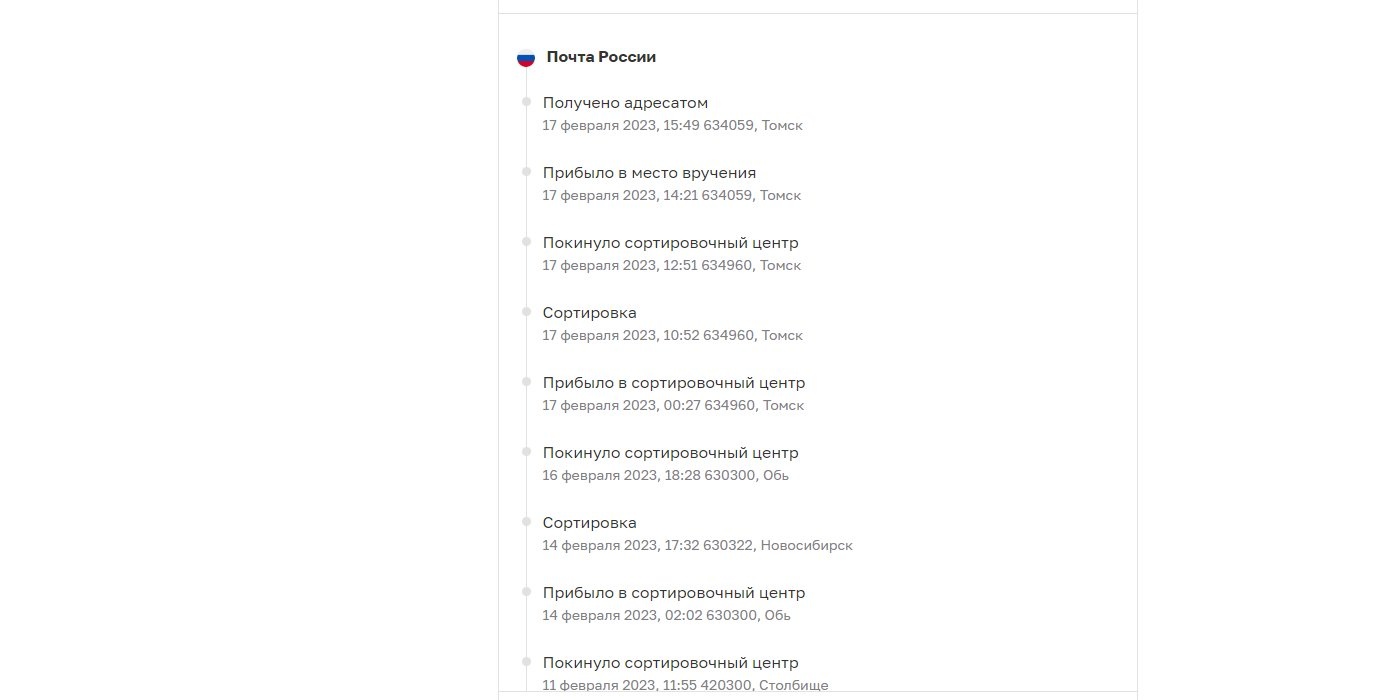Select the Почта России carrier heading
This screenshot has width=1394, height=700.
(601, 57)
